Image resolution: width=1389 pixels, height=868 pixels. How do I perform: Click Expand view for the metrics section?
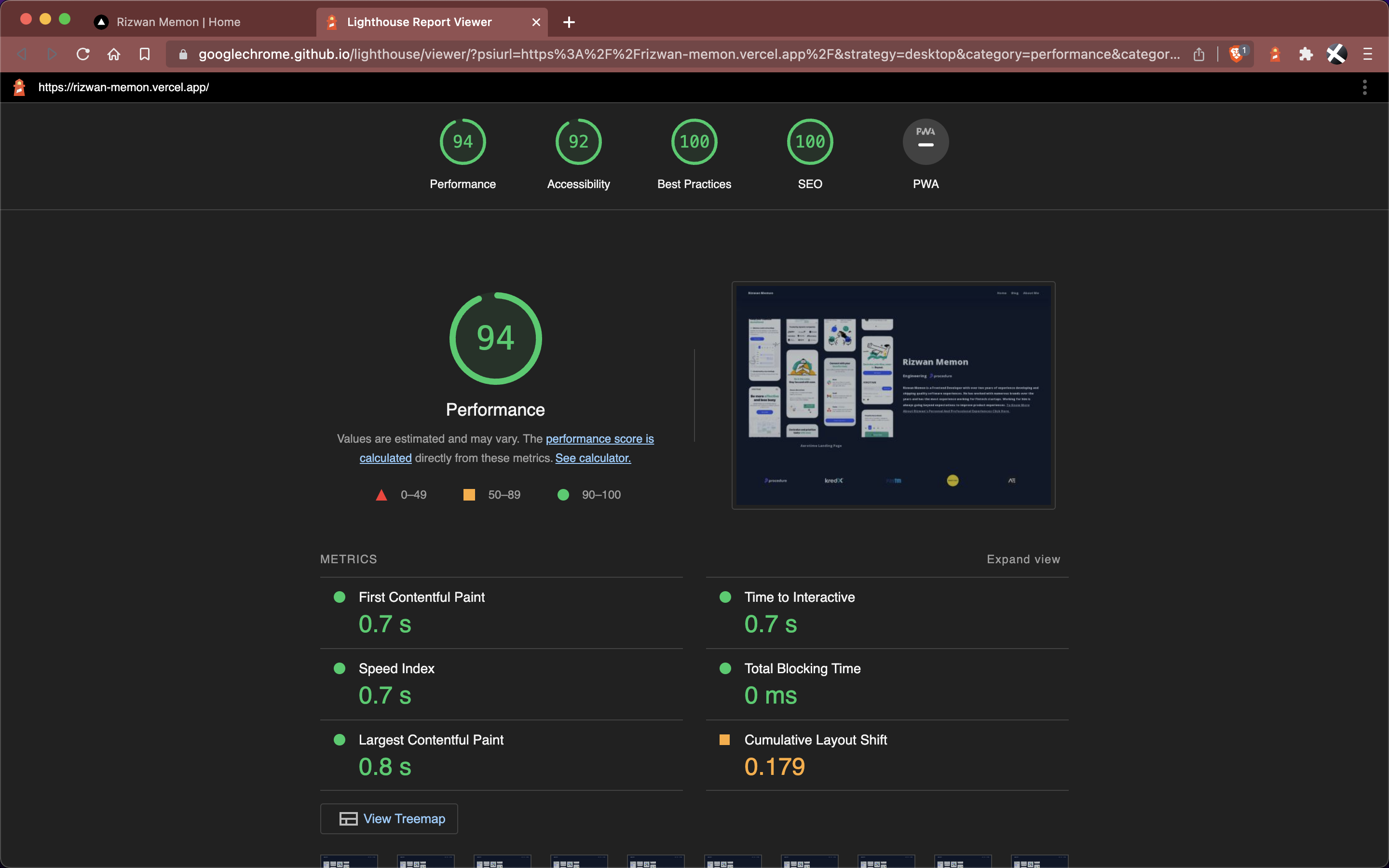[x=1023, y=558]
